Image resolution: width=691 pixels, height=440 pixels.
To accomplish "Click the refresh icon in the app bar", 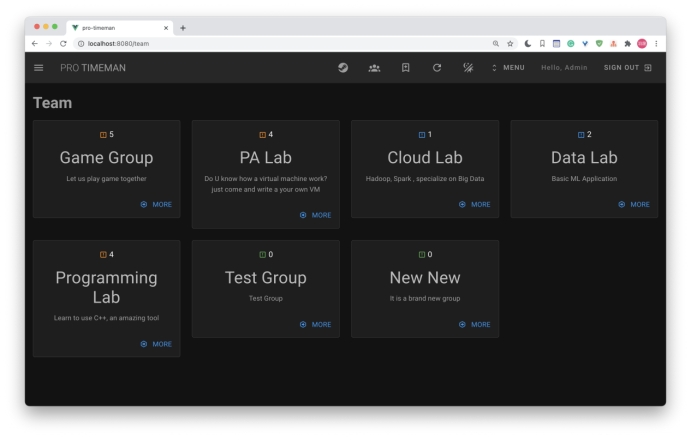I will point(436,68).
